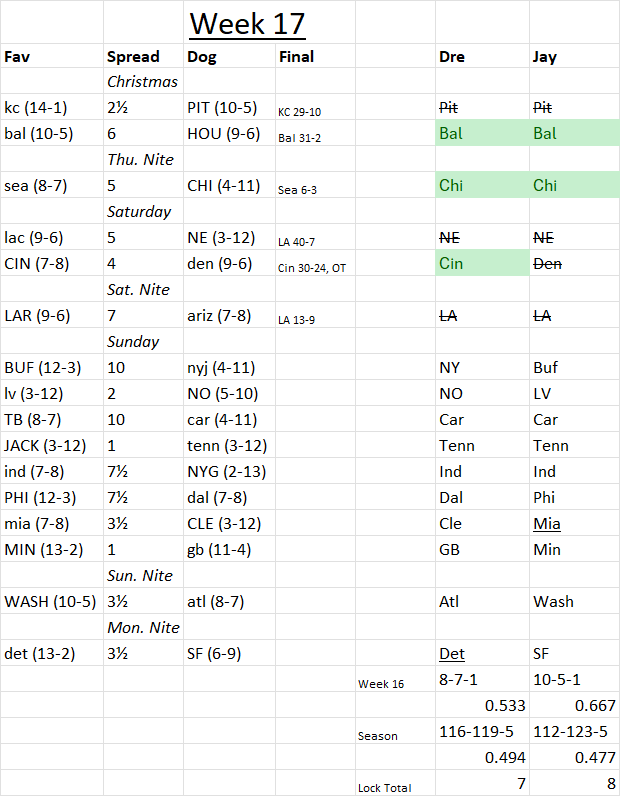The image size is (620, 796).
Task: Click the Fav column header cell
Action: click(52, 56)
